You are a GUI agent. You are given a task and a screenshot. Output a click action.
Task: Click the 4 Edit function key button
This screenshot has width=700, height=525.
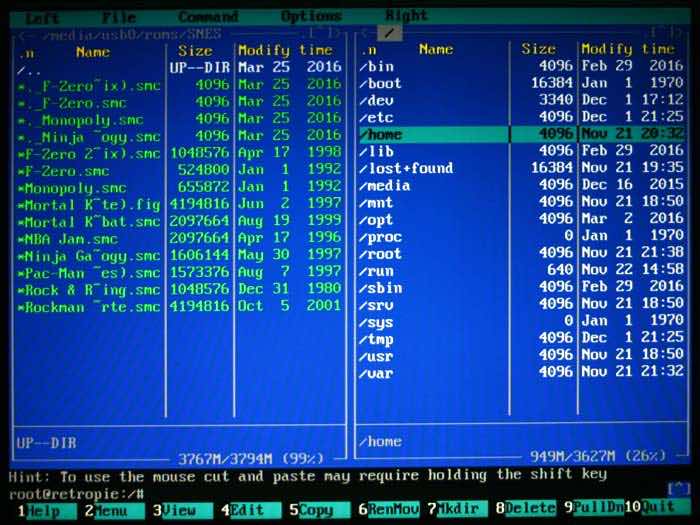[x=251, y=510]
